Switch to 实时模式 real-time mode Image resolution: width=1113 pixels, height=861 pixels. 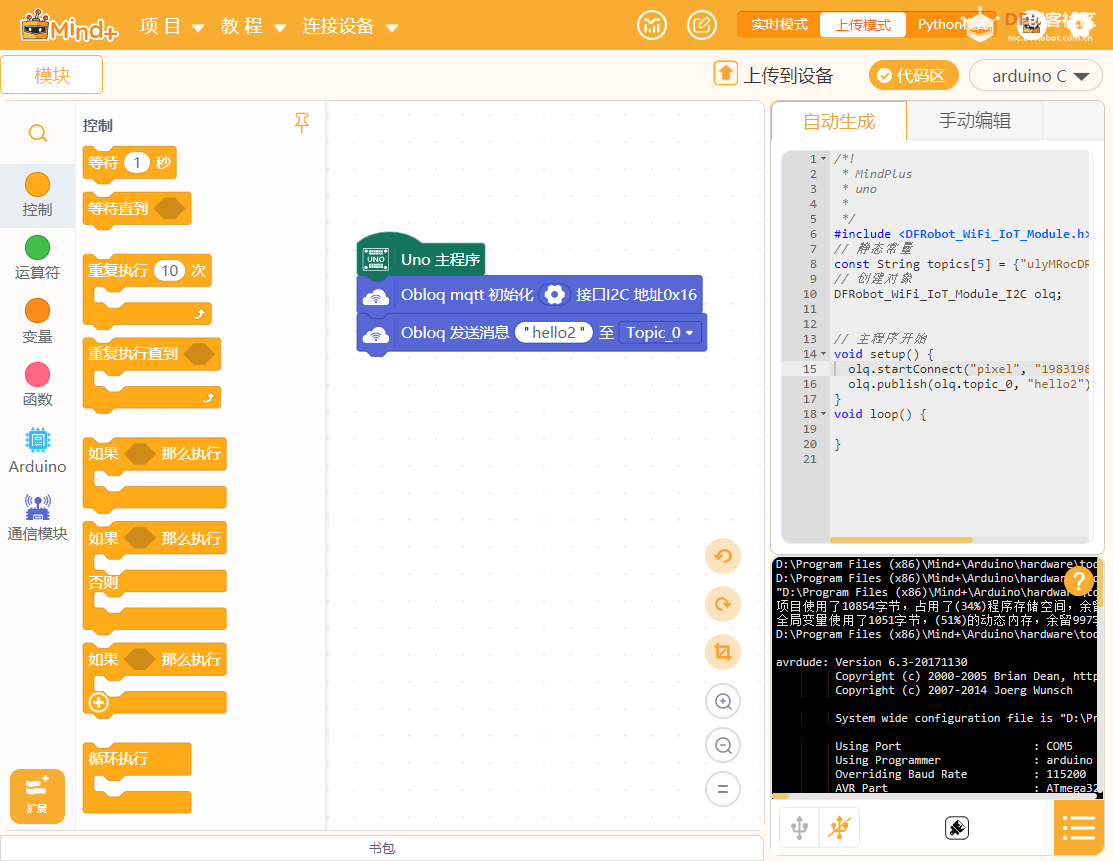click(x=779, y=25)
